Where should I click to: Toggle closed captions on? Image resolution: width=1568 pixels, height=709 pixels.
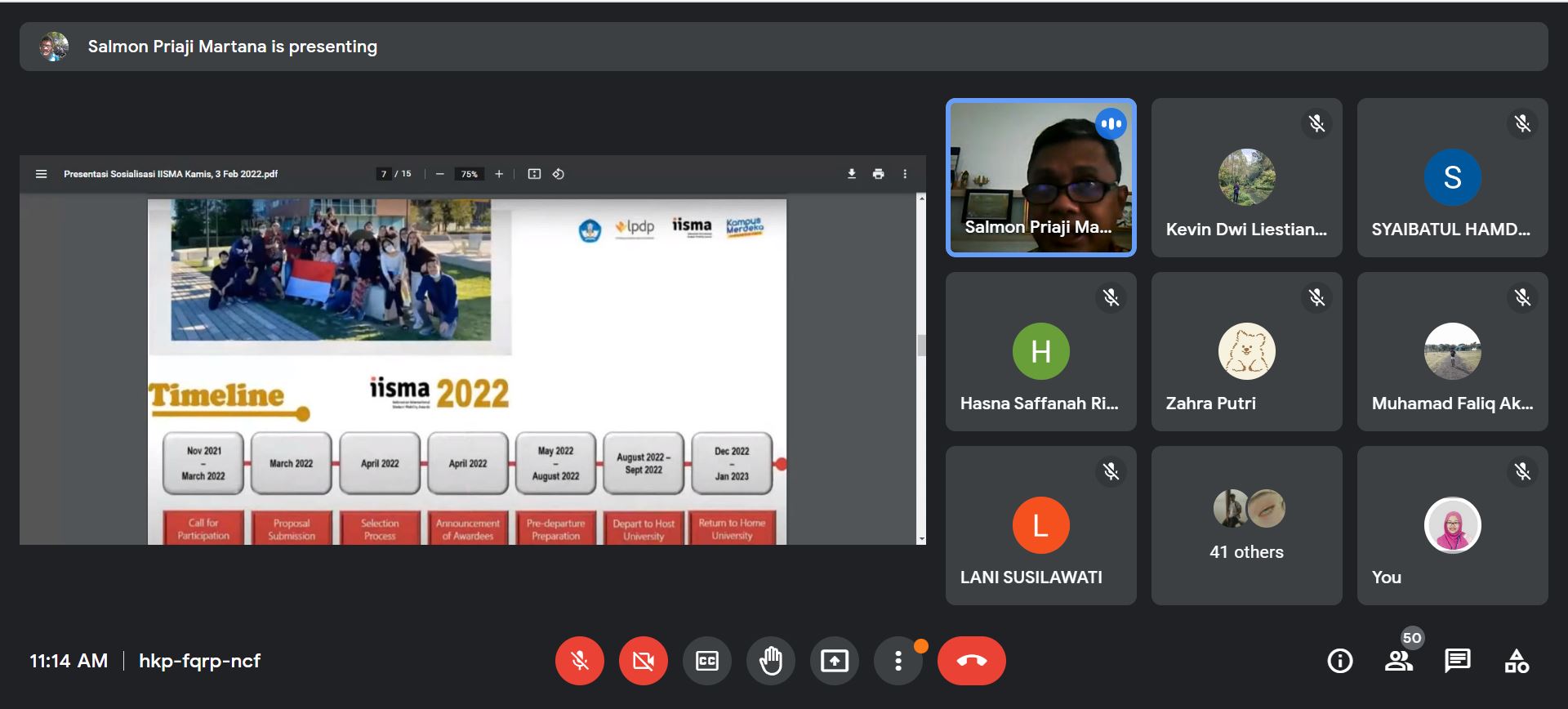[707, 661]
